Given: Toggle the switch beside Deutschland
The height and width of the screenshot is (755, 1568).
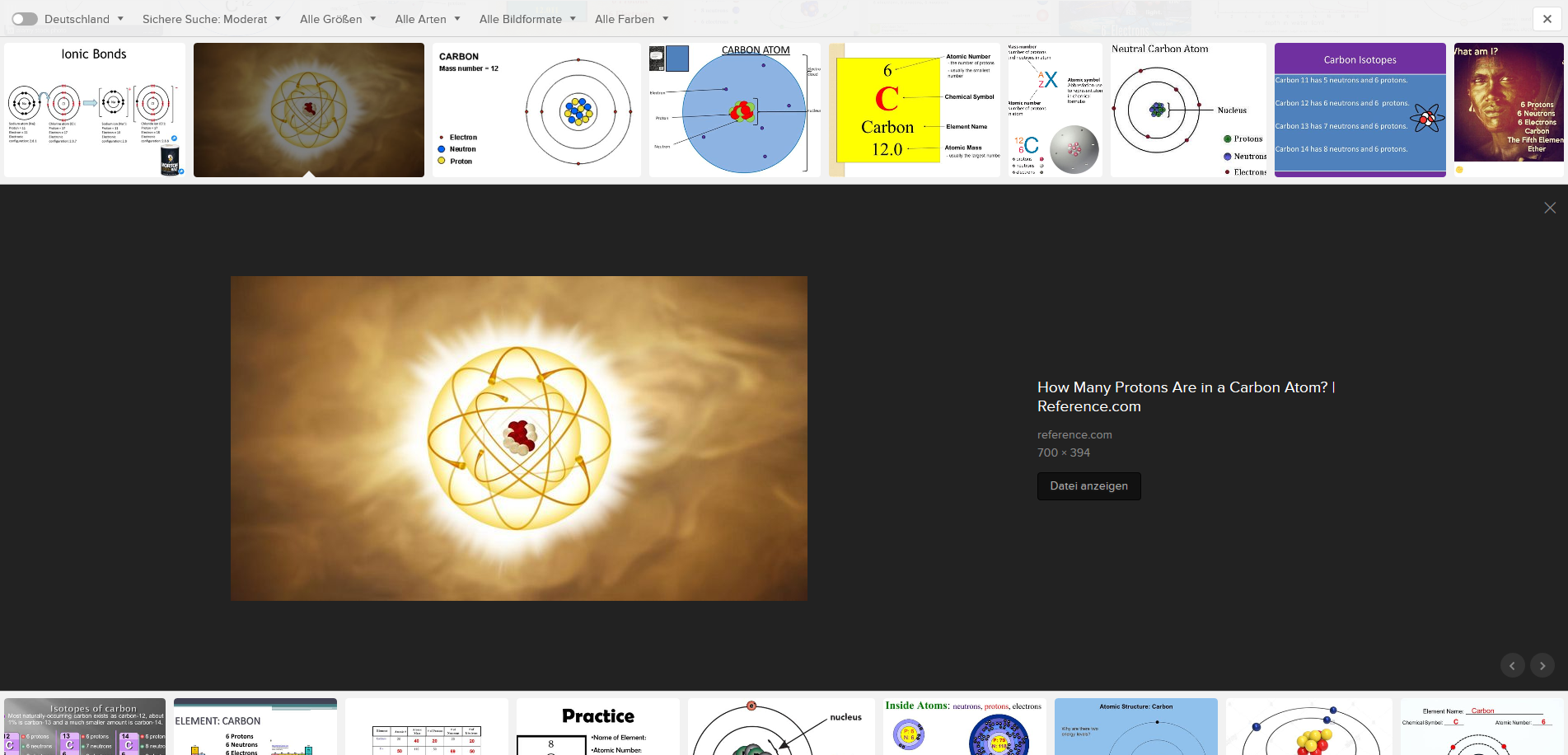Looking at the screenshot, I should pyautogui.click(x=25, y=19).
